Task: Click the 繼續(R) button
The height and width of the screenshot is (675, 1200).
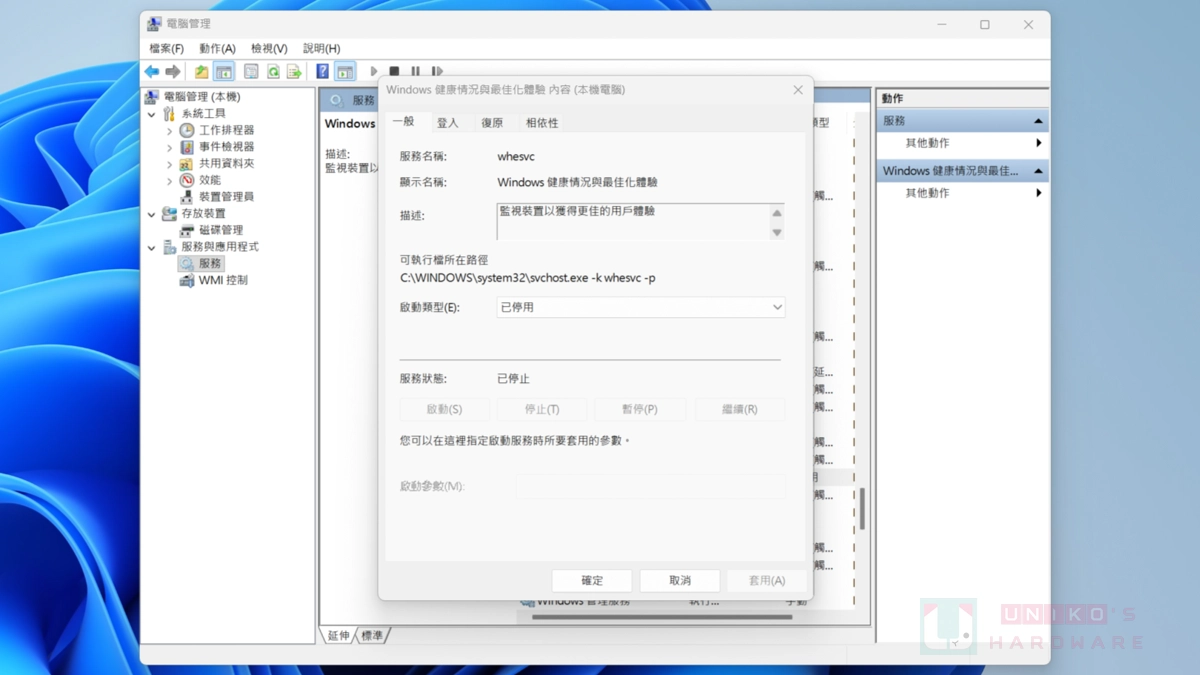Action: [739, 409]
